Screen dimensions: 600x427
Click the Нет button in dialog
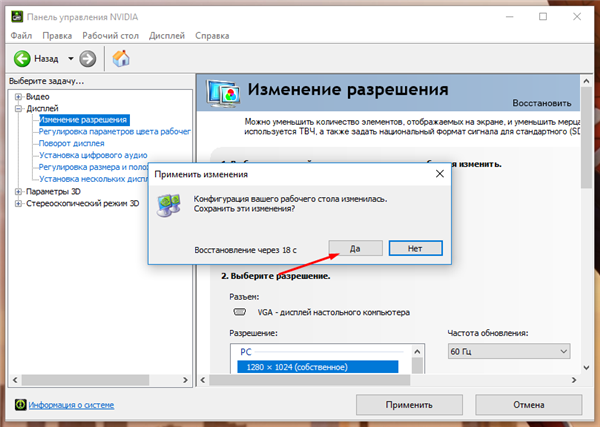pyautogui.click(x=416, y=249)
